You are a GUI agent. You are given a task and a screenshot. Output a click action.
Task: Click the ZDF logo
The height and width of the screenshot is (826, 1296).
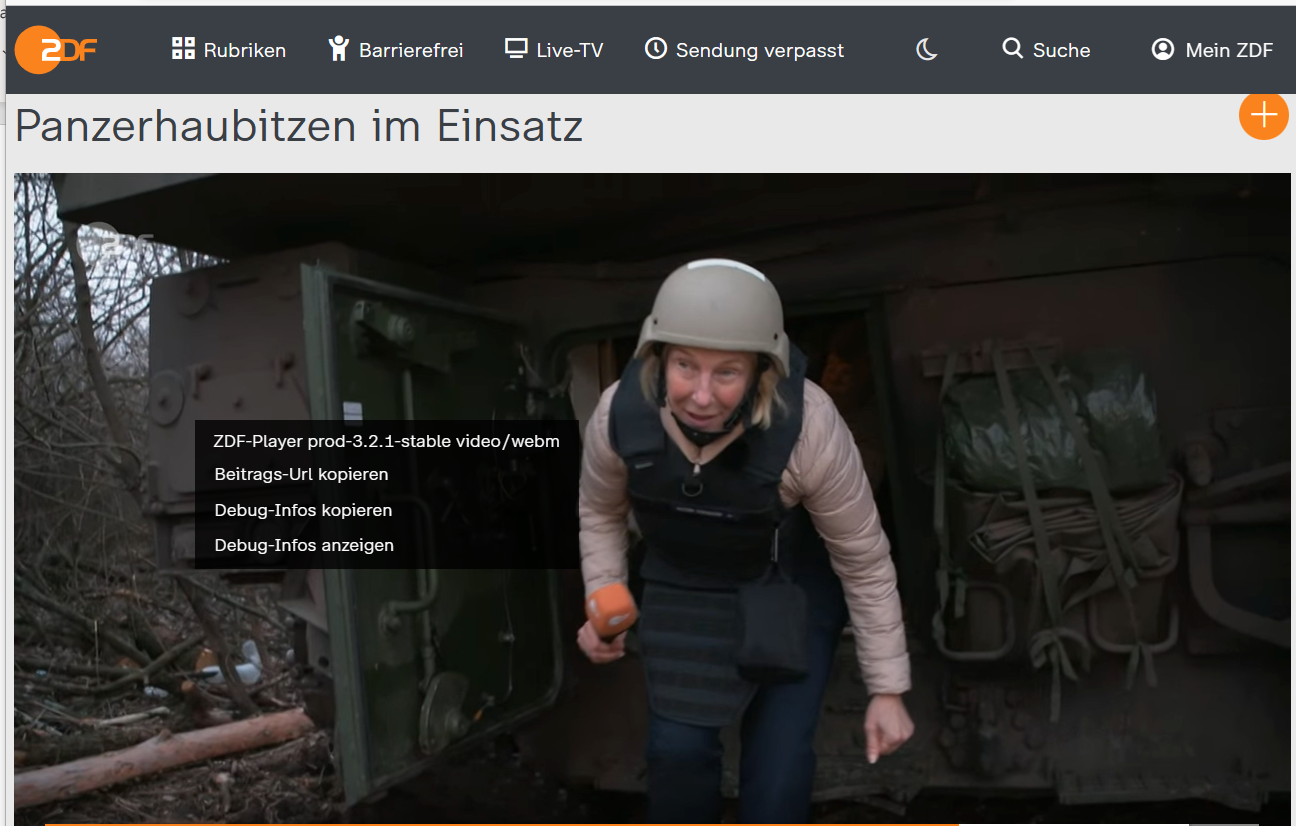point(56,50)
